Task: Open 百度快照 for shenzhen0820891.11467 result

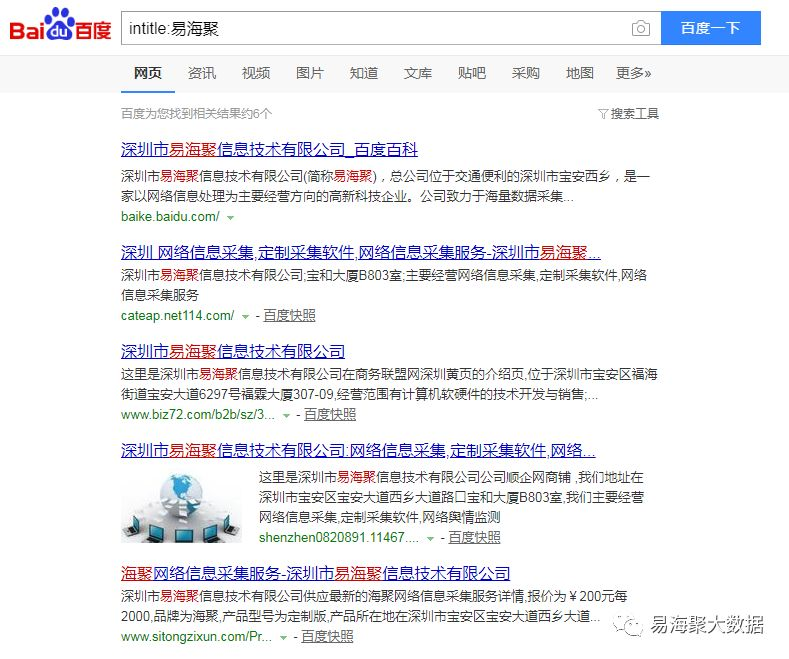Action: (475, 537)
